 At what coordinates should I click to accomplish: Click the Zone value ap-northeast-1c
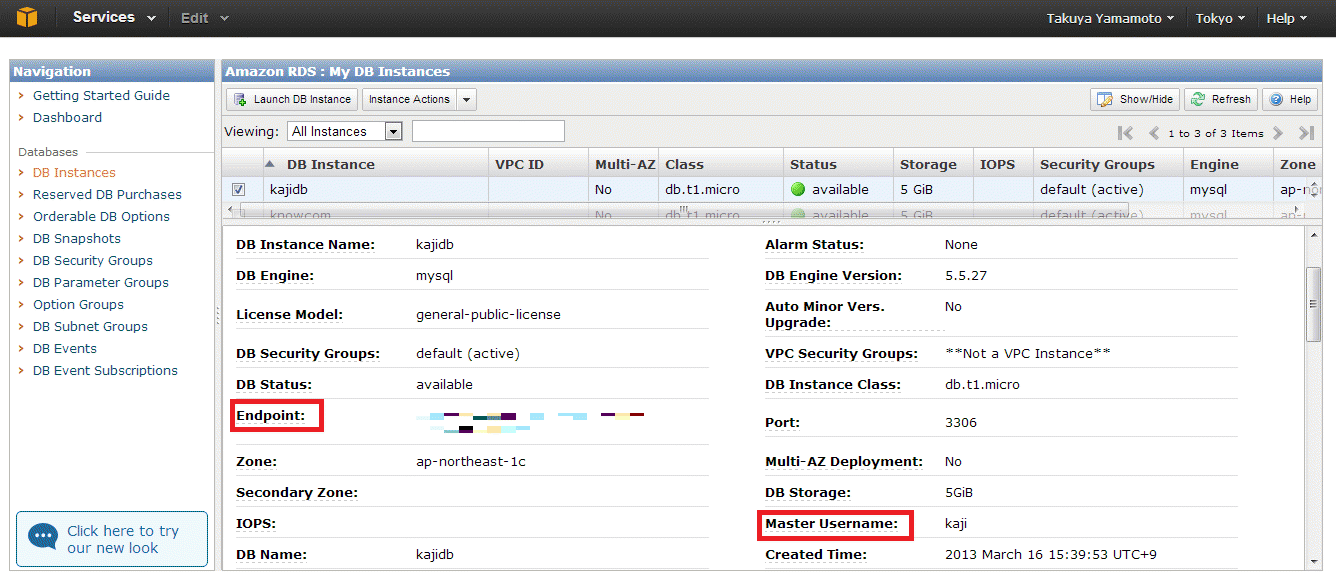pos(471,462)
